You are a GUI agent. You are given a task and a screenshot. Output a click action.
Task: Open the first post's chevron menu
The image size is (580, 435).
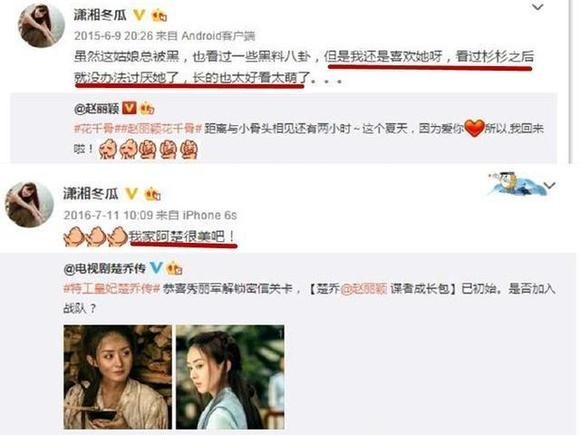[537, 7]
